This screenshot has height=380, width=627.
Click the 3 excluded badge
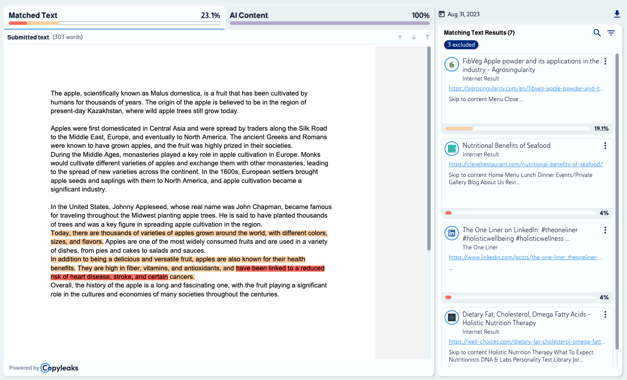coord(461,45)
